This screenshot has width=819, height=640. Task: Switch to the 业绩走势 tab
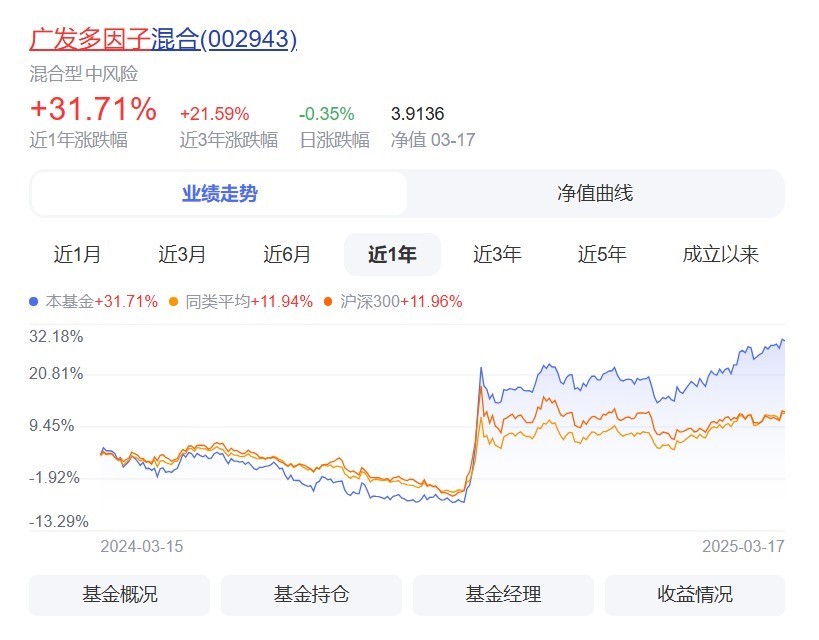[x=219, y=194]
